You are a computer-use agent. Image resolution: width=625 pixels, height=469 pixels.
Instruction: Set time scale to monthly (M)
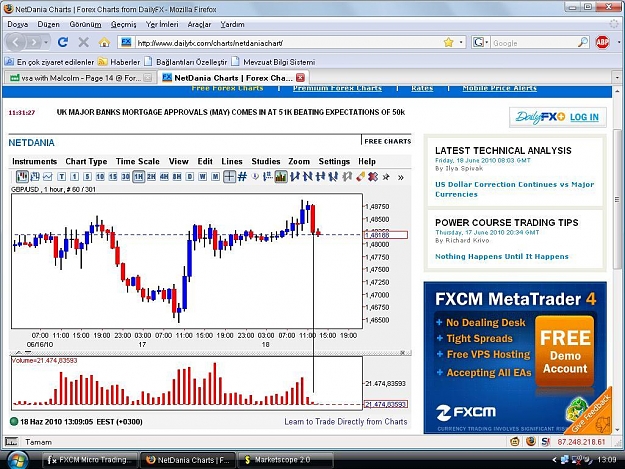(x=215, y=177)
